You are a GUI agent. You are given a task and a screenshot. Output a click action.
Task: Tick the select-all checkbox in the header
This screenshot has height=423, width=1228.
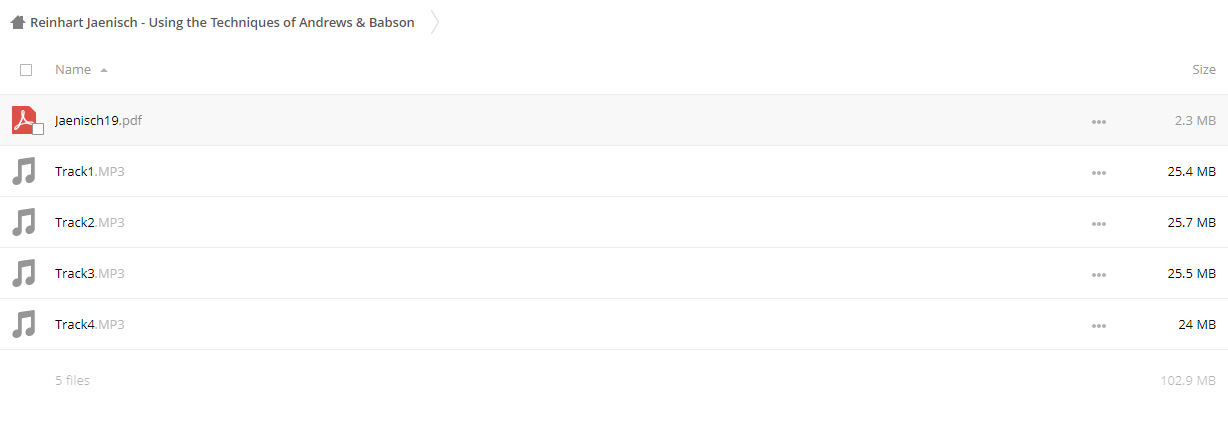(26, 70)
